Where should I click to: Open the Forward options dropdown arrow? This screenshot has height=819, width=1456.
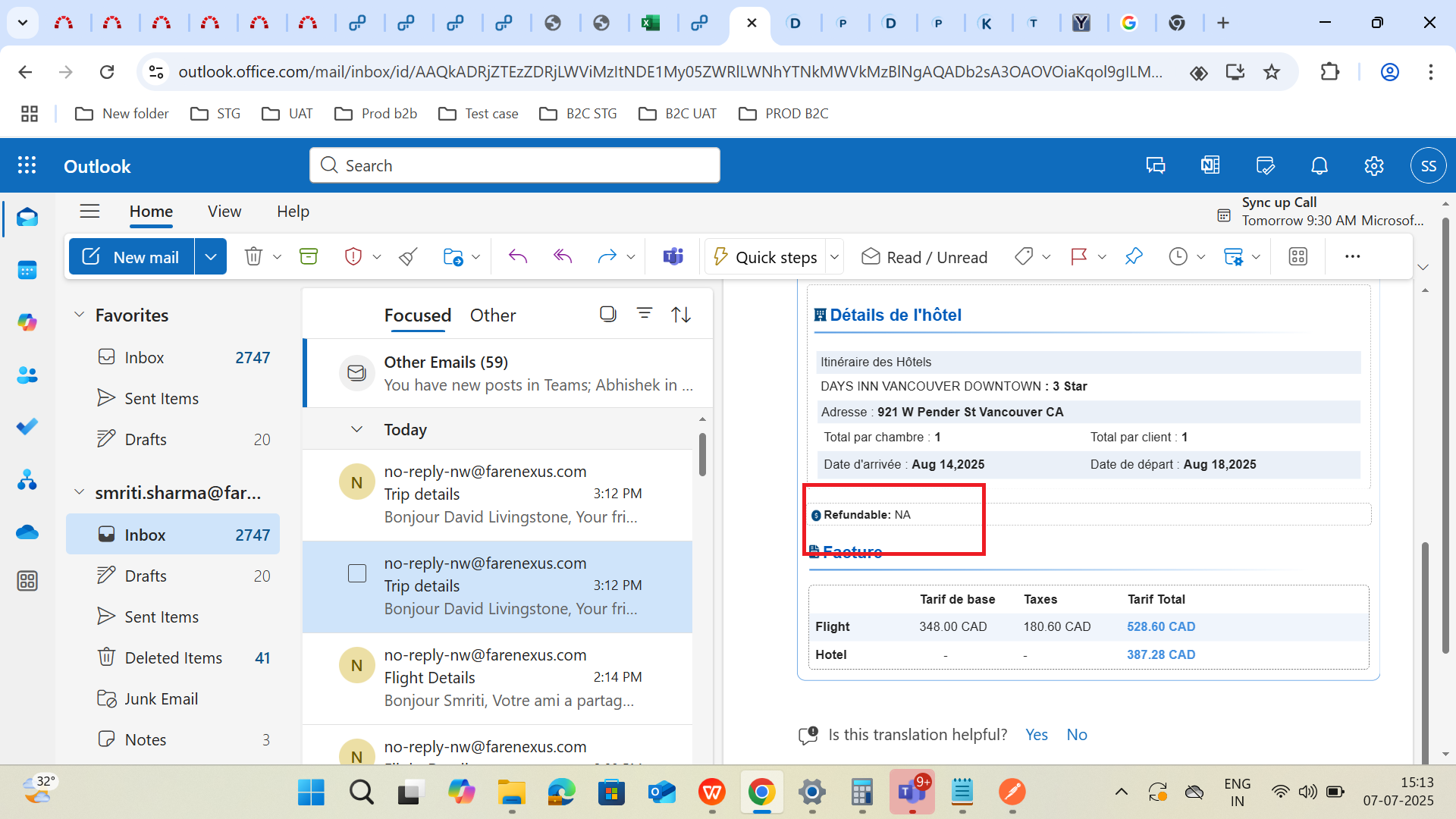(x=630, y=257)
